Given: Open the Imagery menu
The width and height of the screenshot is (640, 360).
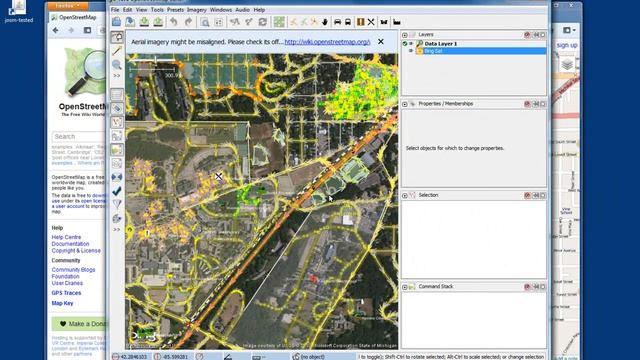Looking at the screenshot, I should (x=196, y=10).
